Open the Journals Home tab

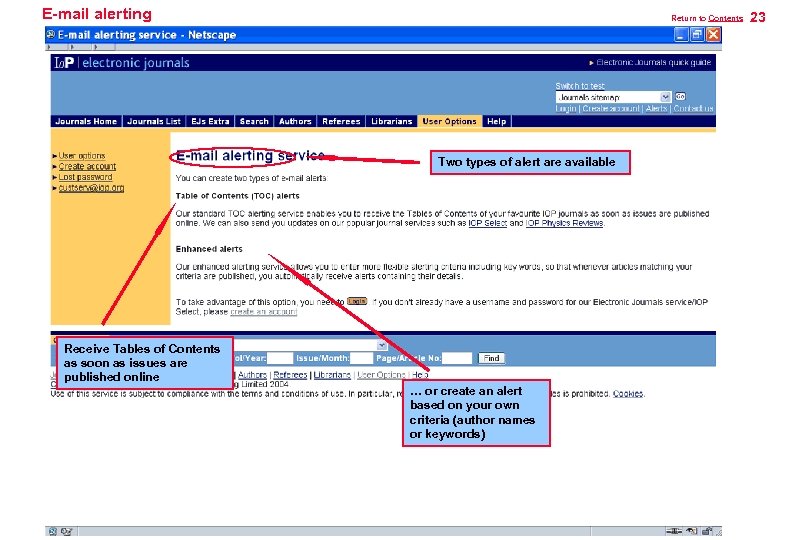pos(86,122)
